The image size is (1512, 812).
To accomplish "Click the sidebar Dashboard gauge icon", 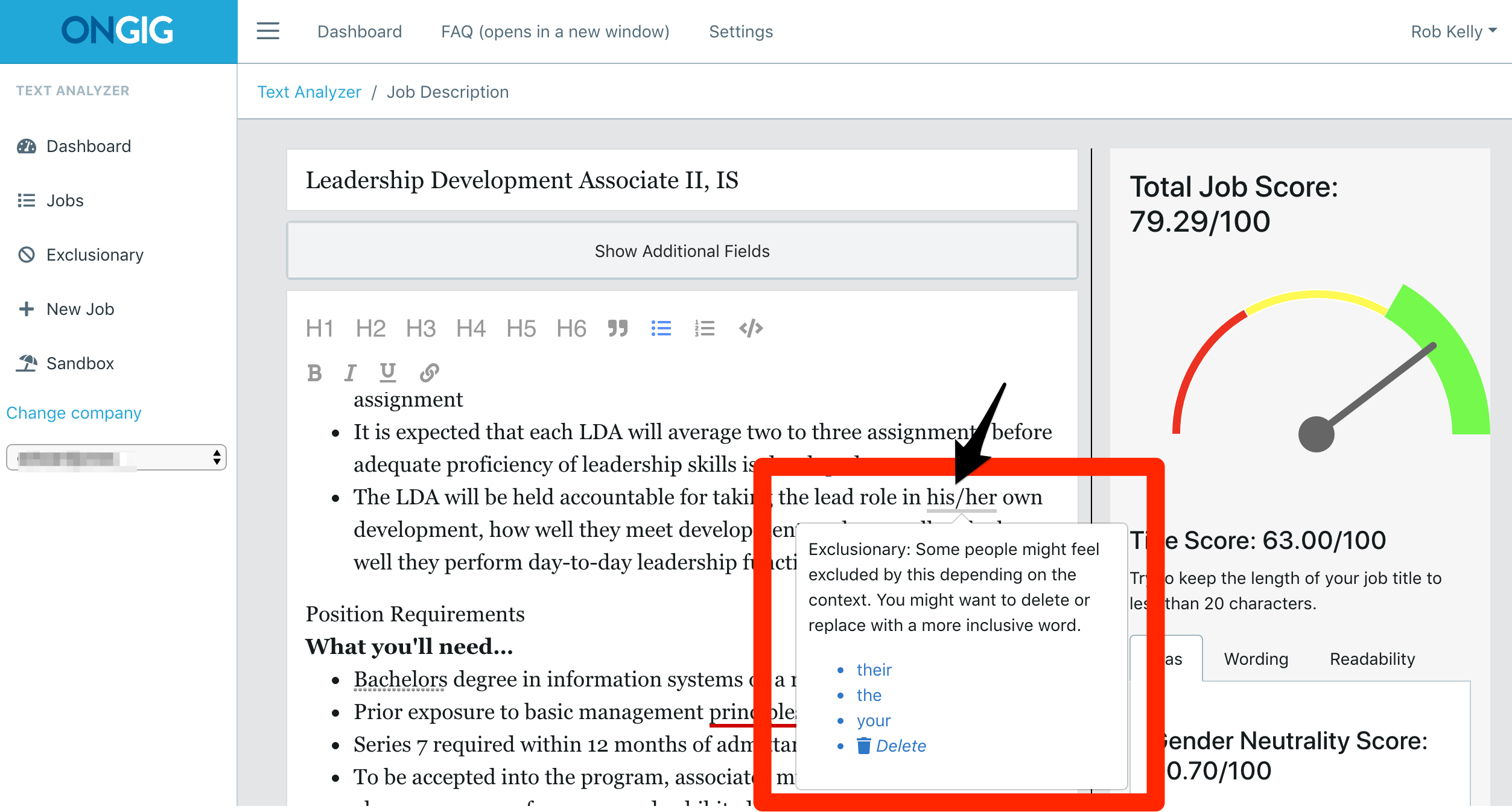I will [27, 146].
